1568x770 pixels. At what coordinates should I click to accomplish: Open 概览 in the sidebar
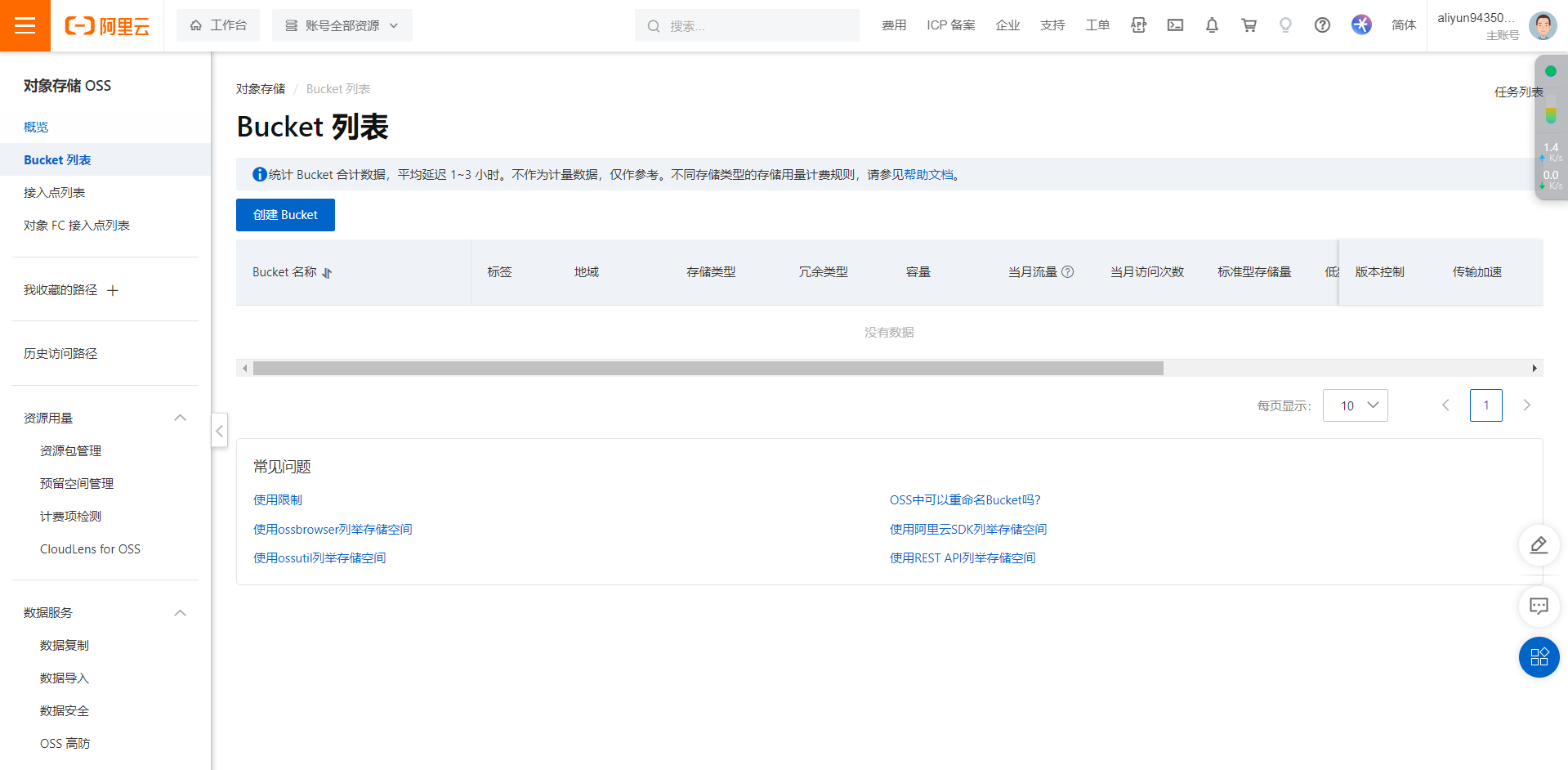pos(36,127)
